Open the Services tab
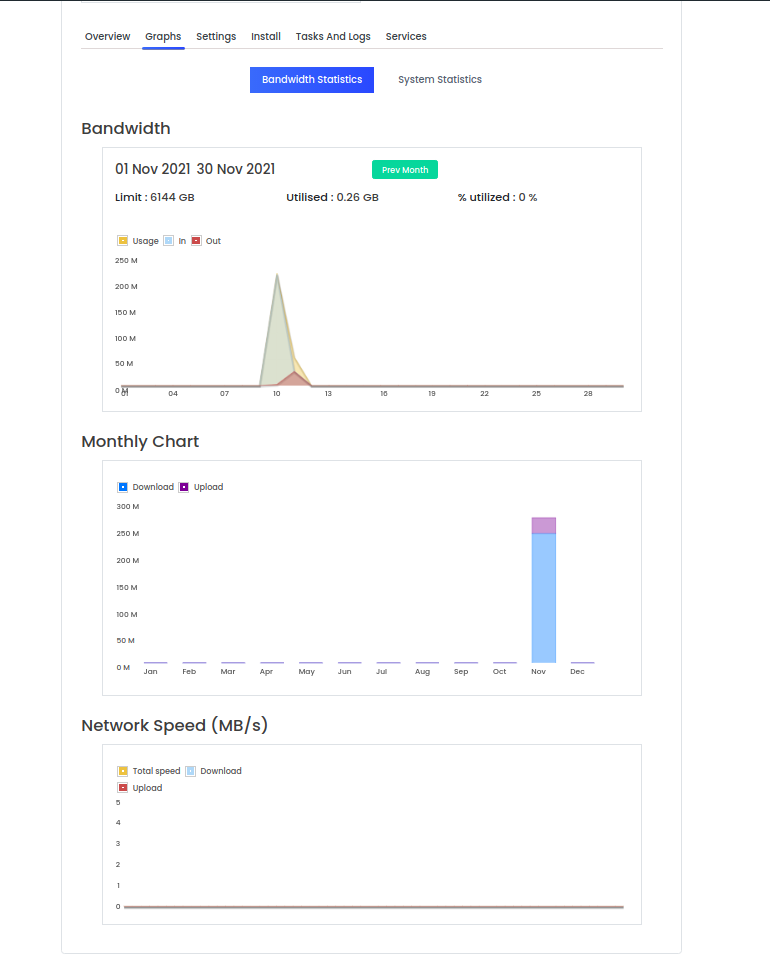Image resolution: width=770 pixels, height=956 pixels. pos(406,37)
